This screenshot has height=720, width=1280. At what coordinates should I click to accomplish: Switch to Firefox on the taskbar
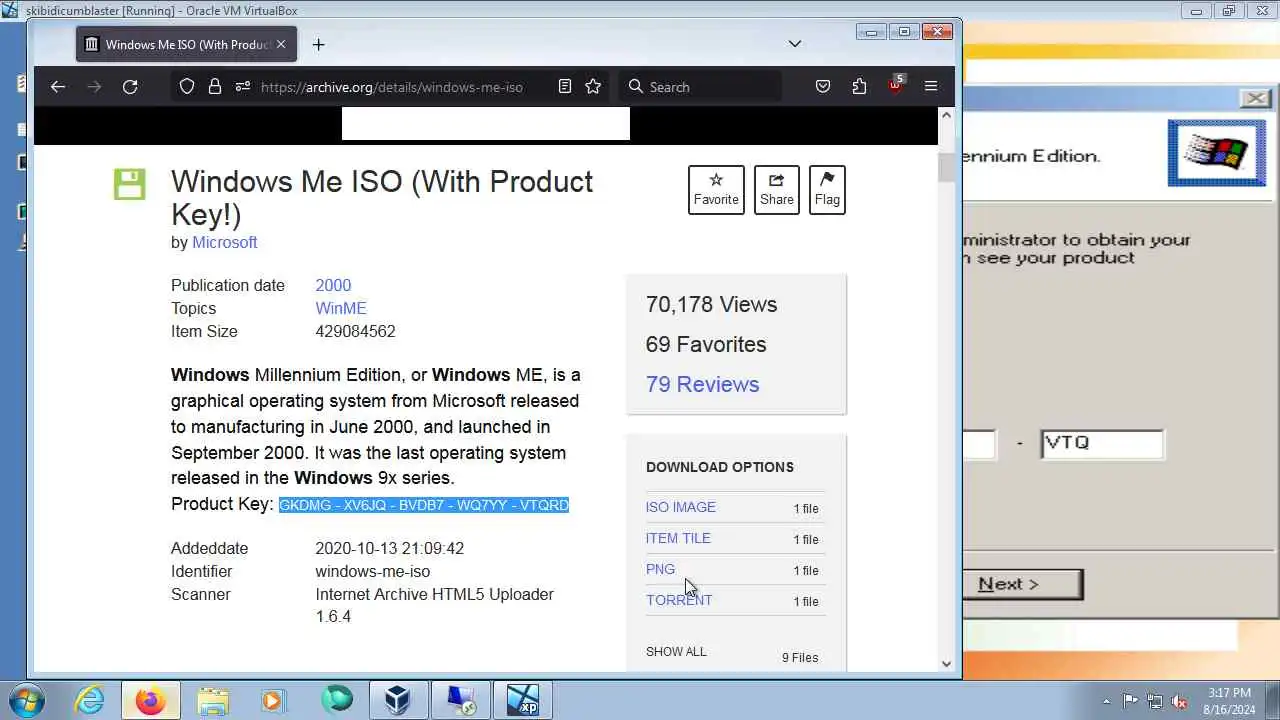click(x=151, y=700)
